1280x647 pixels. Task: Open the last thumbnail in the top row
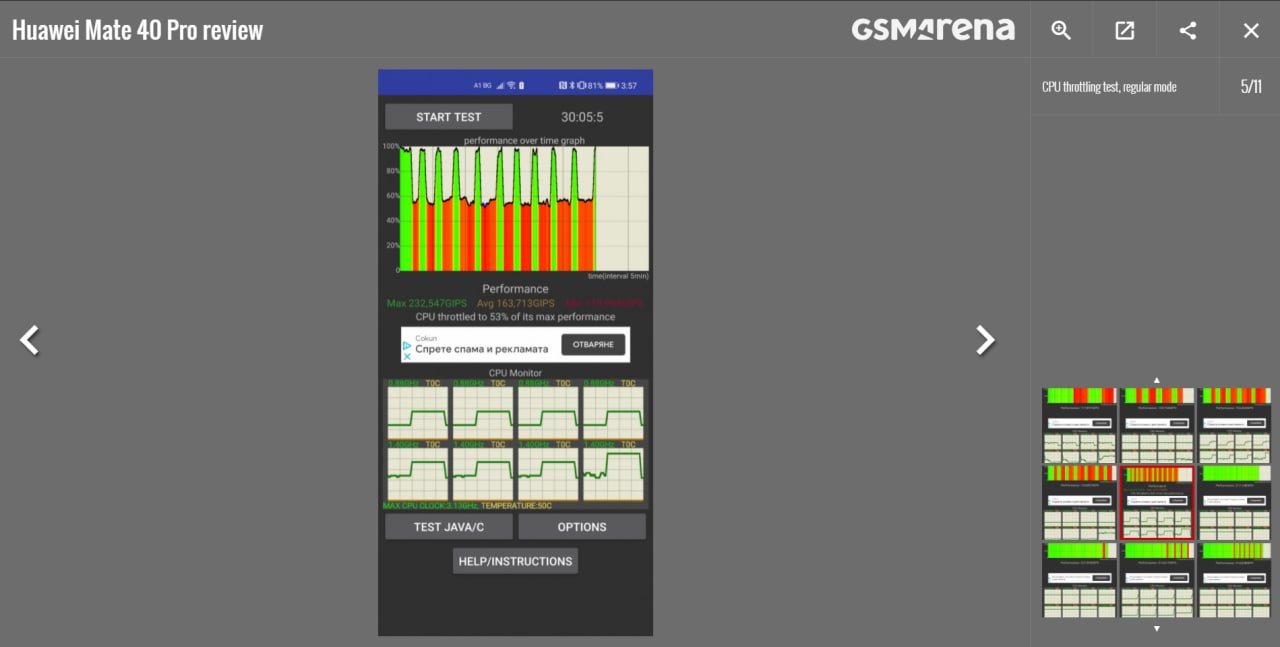(x=1235, y=426)
